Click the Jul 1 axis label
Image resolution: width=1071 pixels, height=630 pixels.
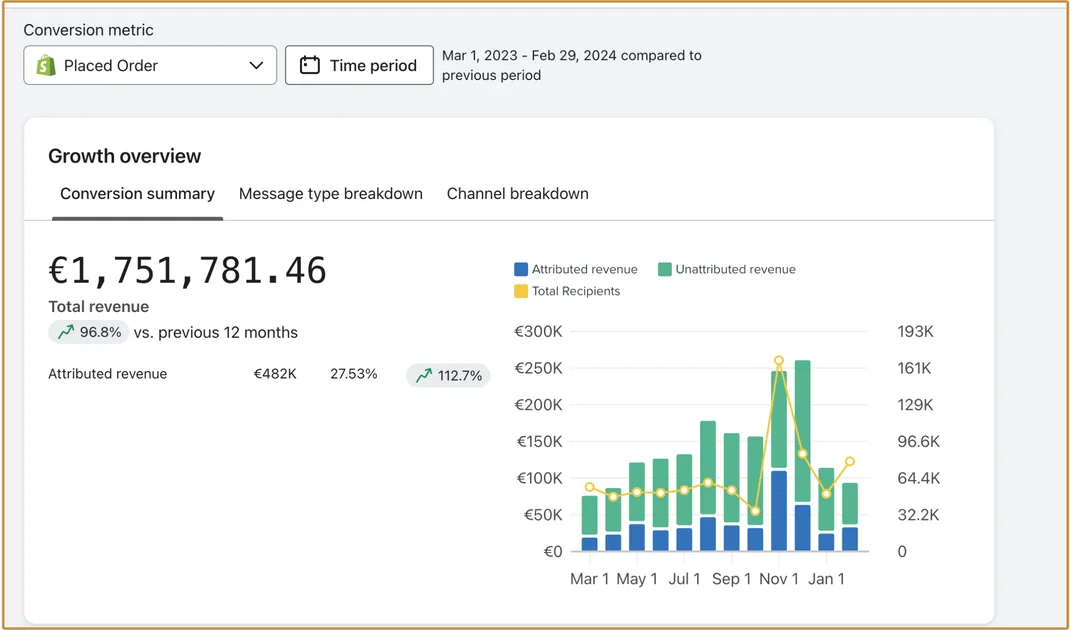pos(684,579)
